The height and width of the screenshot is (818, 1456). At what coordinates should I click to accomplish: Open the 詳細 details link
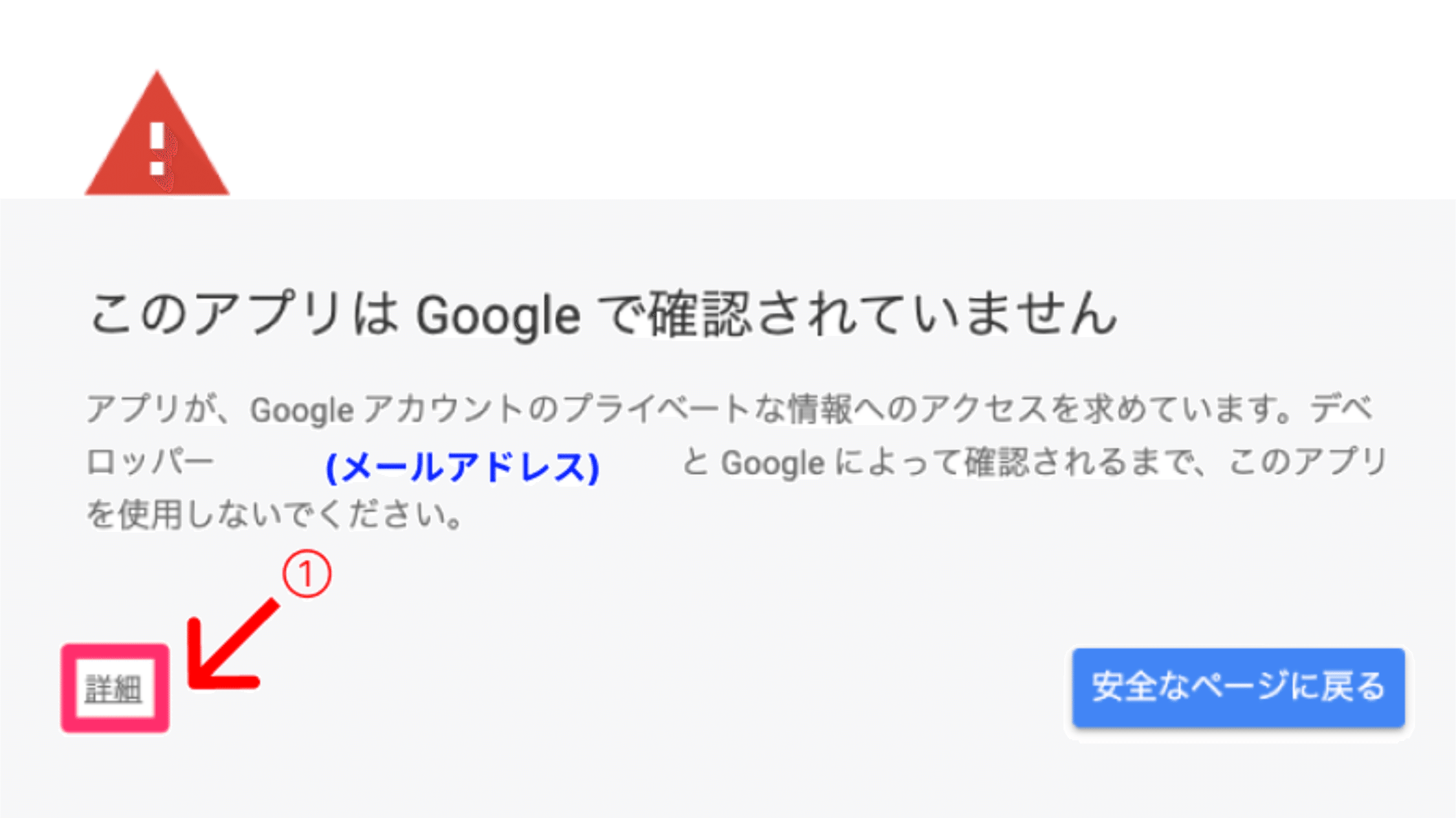114,688
